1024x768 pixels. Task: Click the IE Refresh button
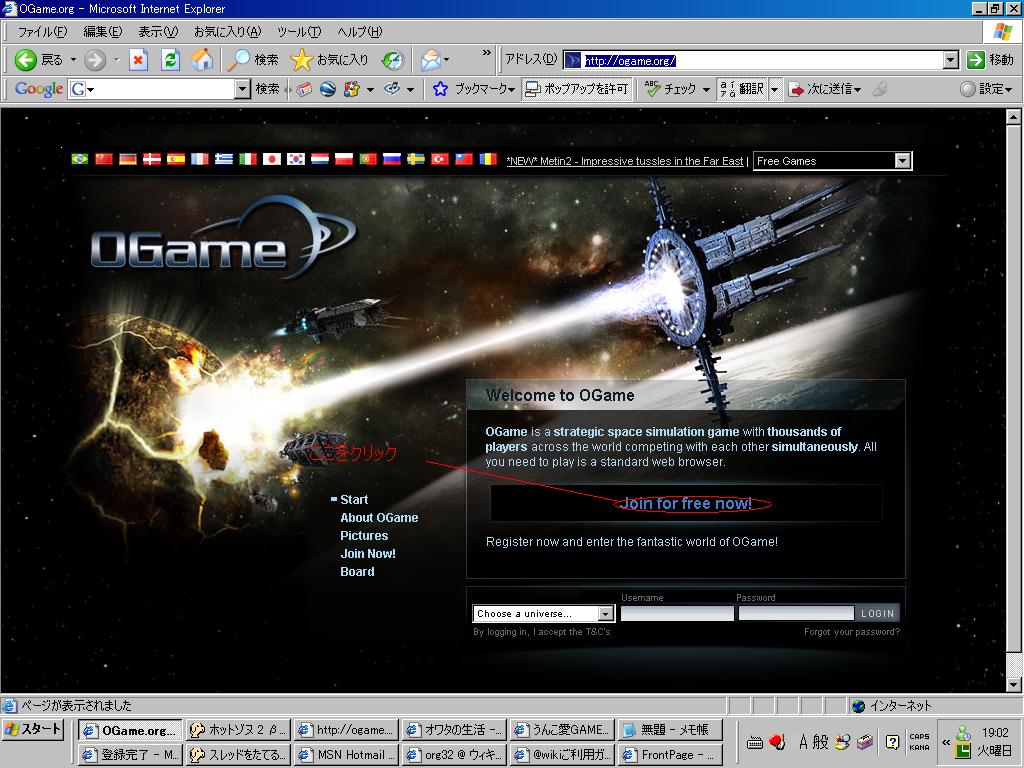[x=170, y=60]
